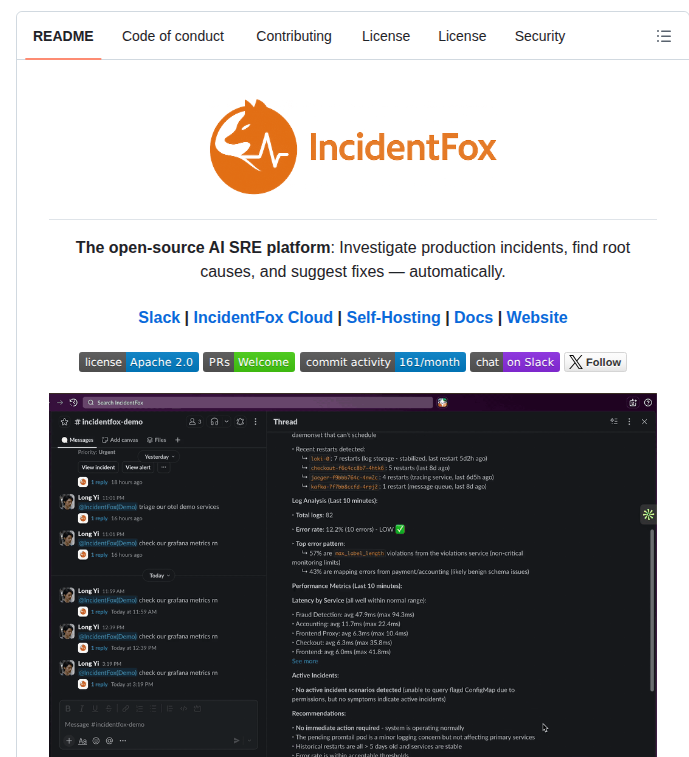Open the Slack link

click(x=159, y=317)
